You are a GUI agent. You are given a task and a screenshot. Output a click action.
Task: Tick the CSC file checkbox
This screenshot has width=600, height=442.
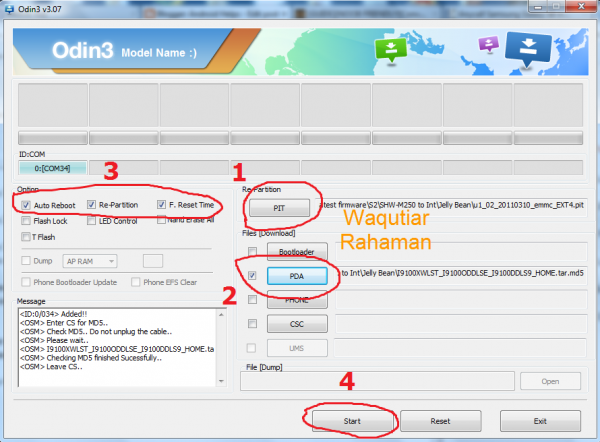[252, 324]
